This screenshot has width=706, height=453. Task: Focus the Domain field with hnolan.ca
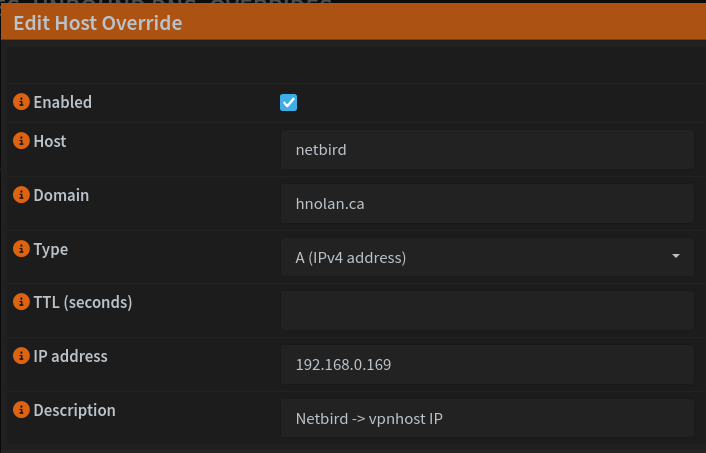(x=487, y=203)
